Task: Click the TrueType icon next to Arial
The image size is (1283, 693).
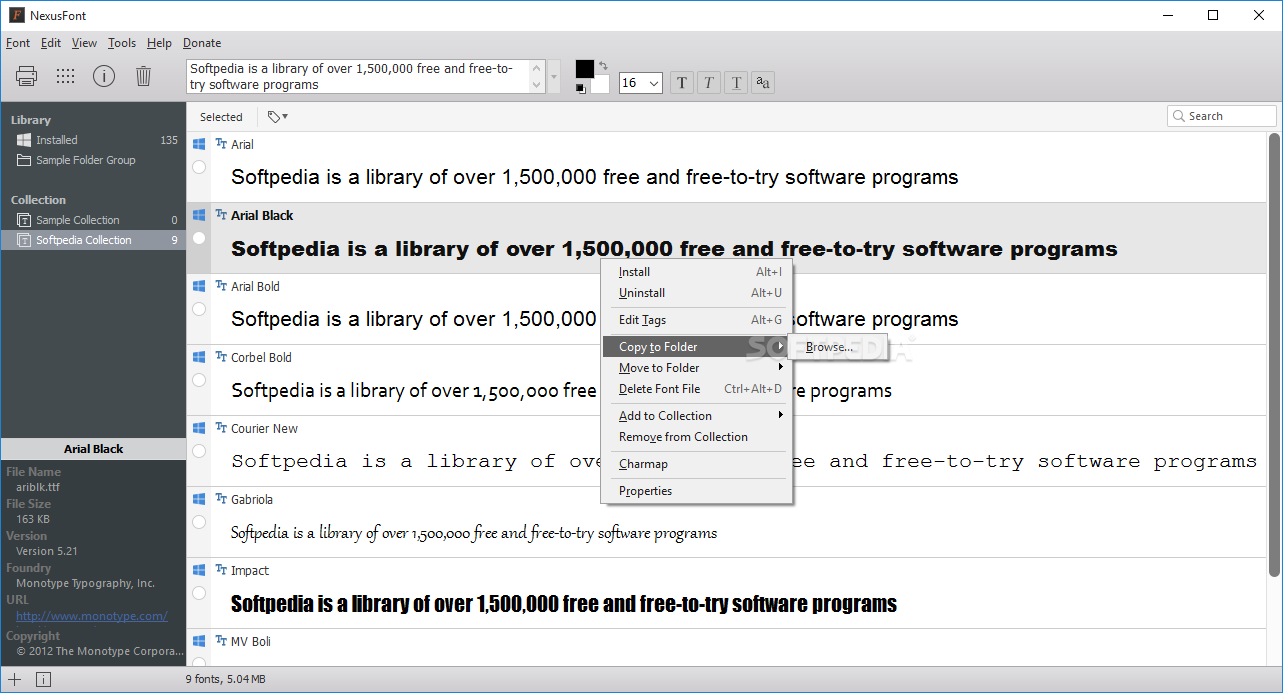Action: point(222,144)
